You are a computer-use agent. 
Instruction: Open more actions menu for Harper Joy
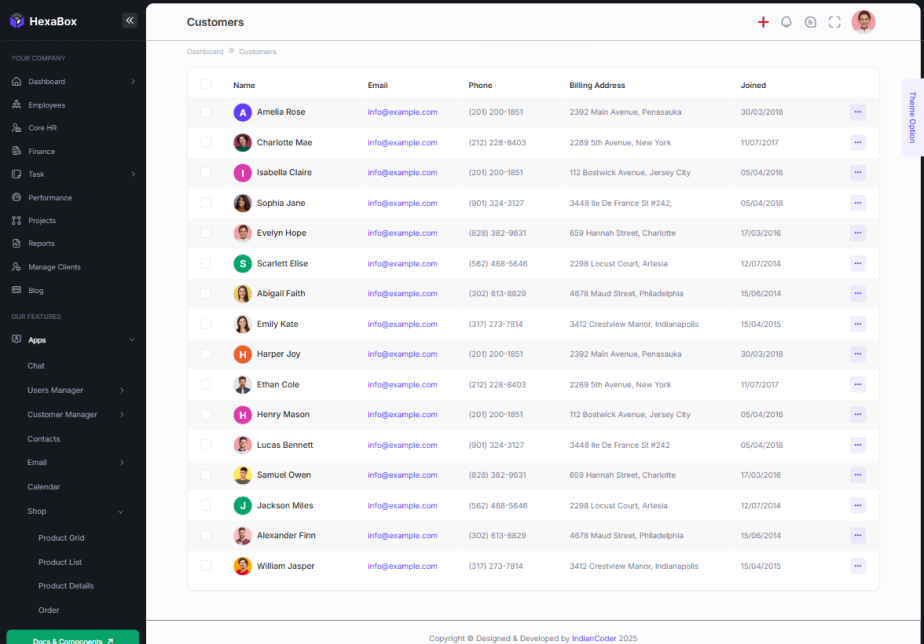click(x=857, y=354)
